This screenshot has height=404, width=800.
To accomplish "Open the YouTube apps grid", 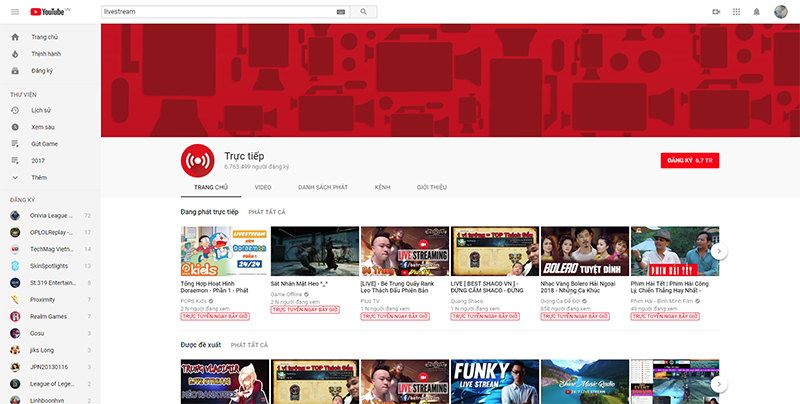I will coord(737,11).
